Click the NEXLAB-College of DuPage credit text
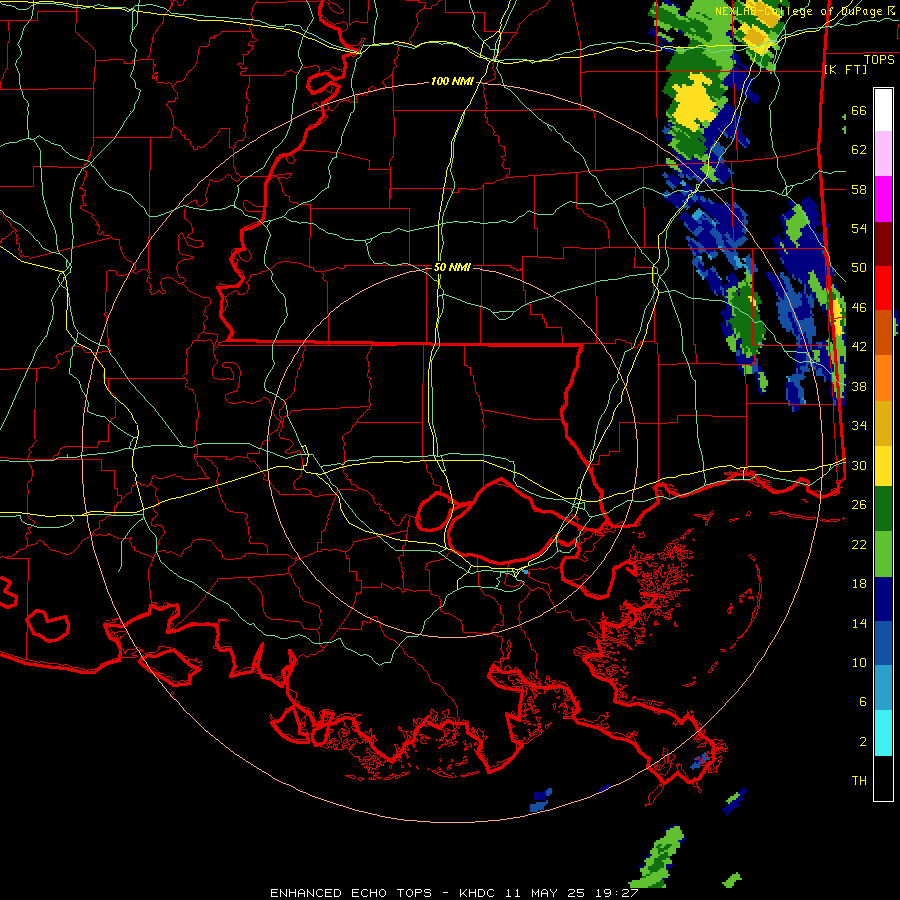The image size is (900, 900). pyautogui.click(x=803, y=11)
